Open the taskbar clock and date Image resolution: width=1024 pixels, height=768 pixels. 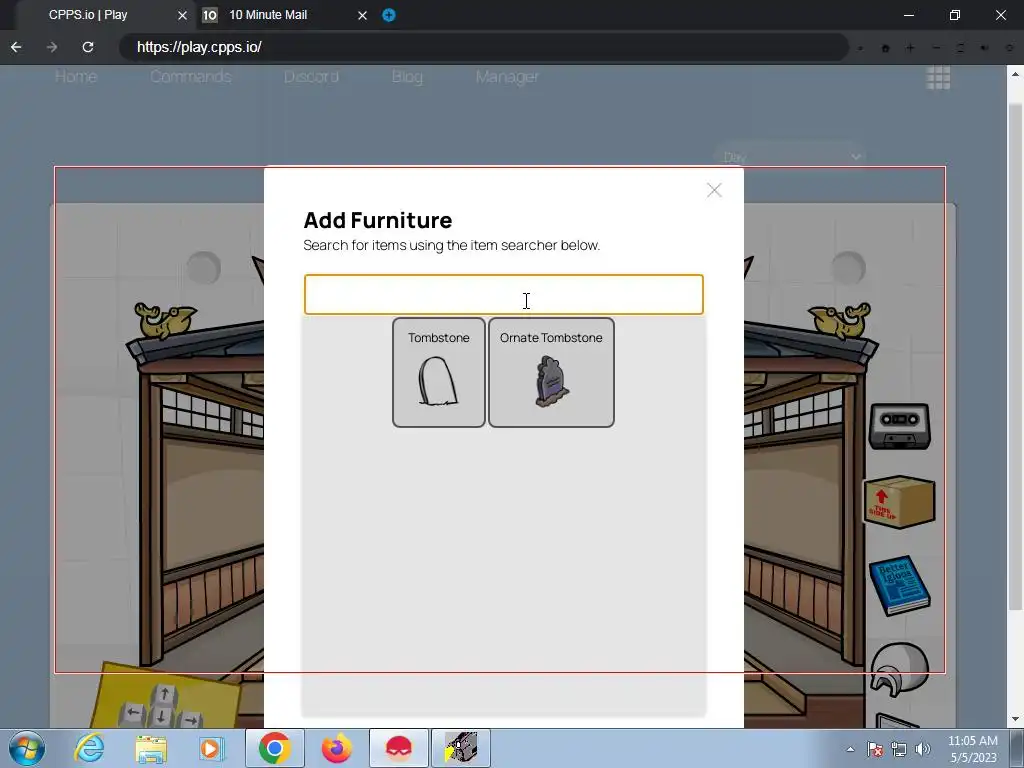(973, 749)
